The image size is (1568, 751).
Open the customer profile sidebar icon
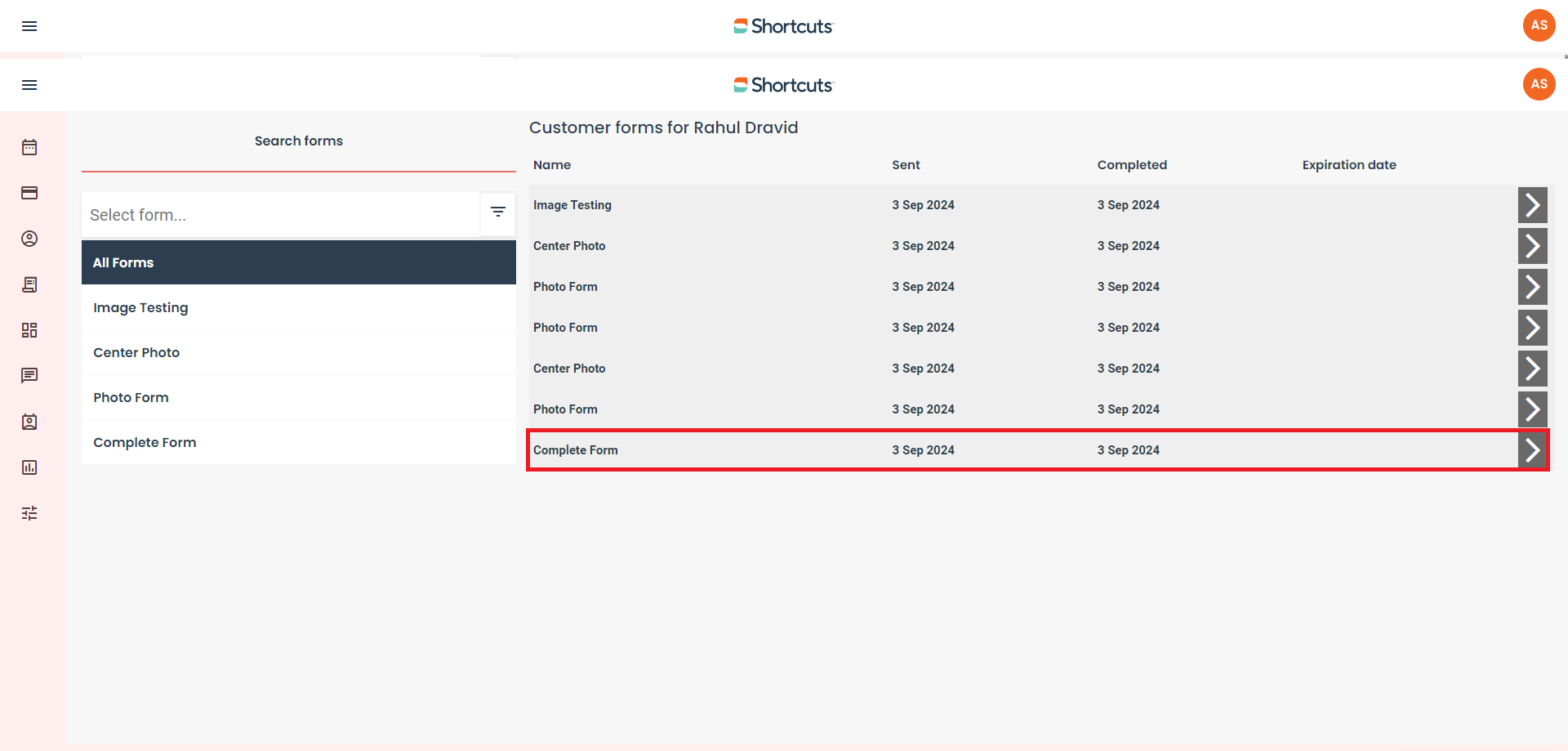click(29, 239)
